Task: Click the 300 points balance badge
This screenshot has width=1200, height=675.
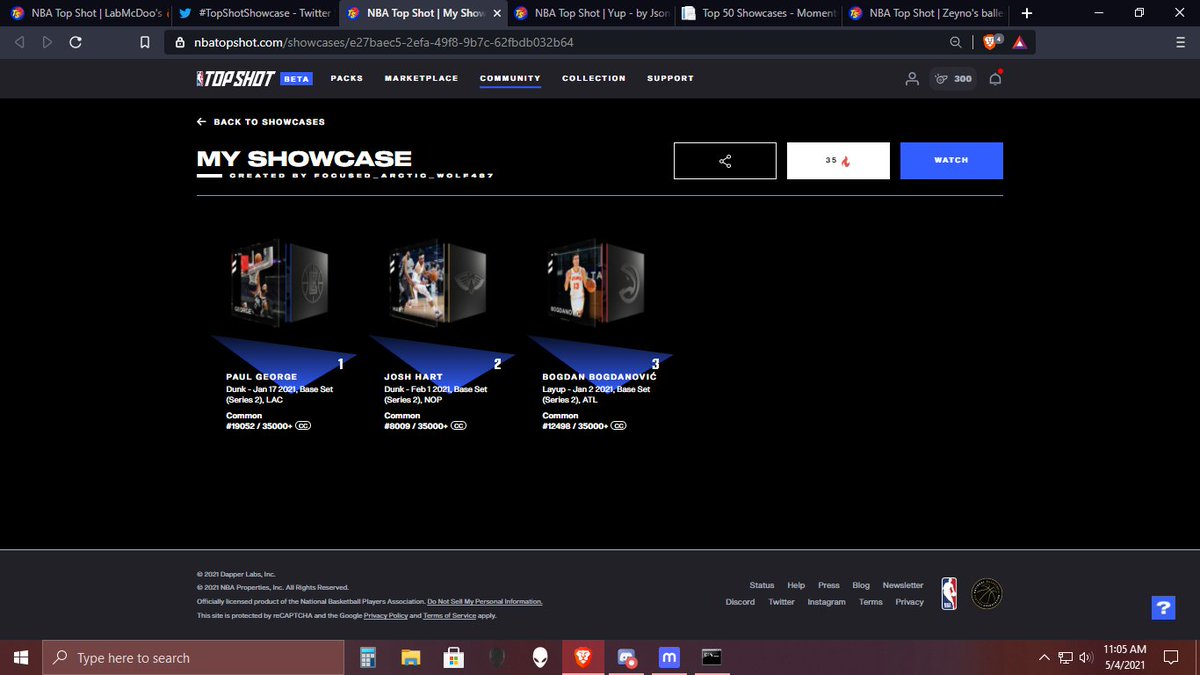Action: coord(952,78)
